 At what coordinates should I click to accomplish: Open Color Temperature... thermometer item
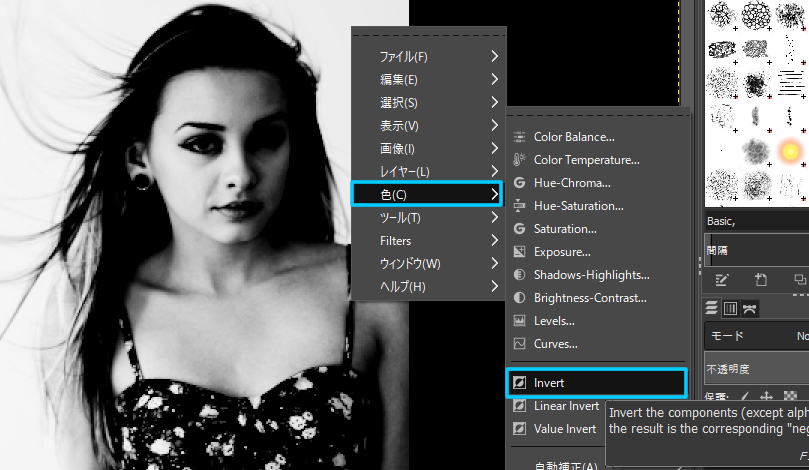pyautogui.click(x=598, y=160)
